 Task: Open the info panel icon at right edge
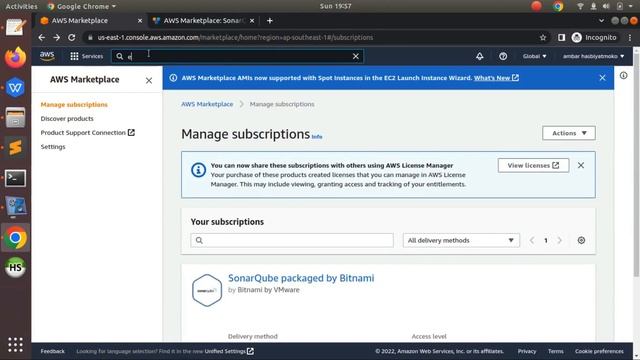(623, 76)
